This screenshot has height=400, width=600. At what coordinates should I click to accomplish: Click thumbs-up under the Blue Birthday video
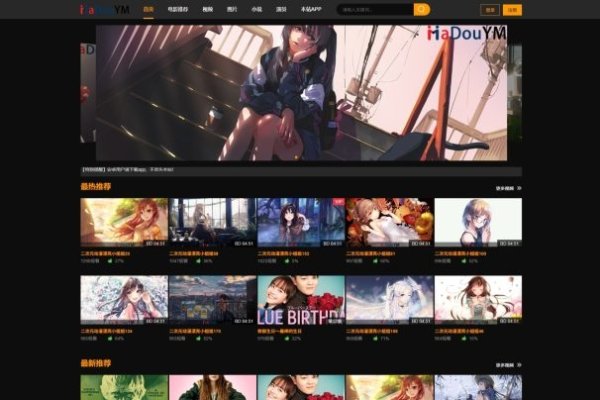pos(287,338)
